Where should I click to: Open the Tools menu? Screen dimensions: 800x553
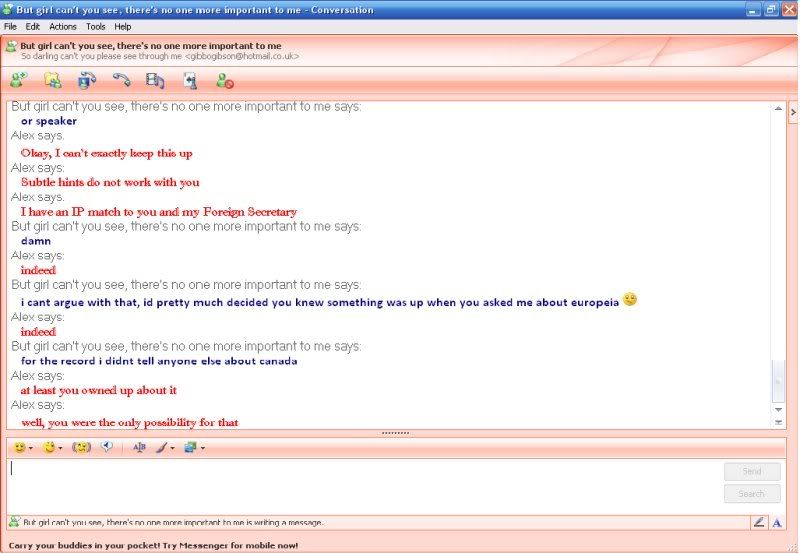click(95, 26)
